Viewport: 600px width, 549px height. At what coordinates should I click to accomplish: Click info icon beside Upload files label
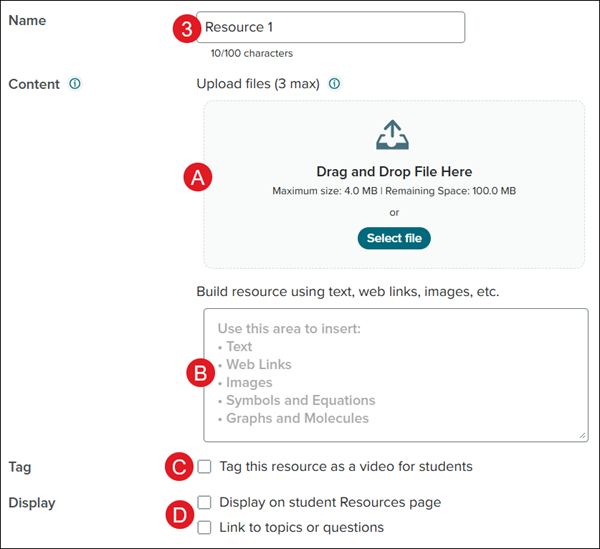[x=334, y=84]
